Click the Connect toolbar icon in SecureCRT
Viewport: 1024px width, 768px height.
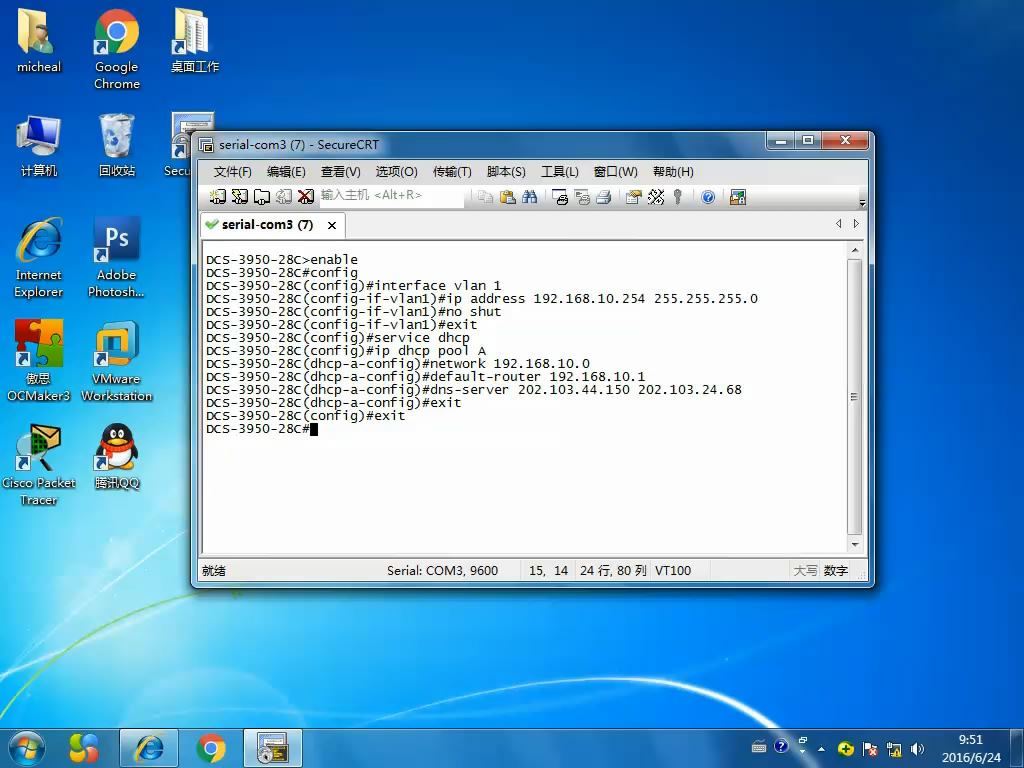click(x=217, y=197)
